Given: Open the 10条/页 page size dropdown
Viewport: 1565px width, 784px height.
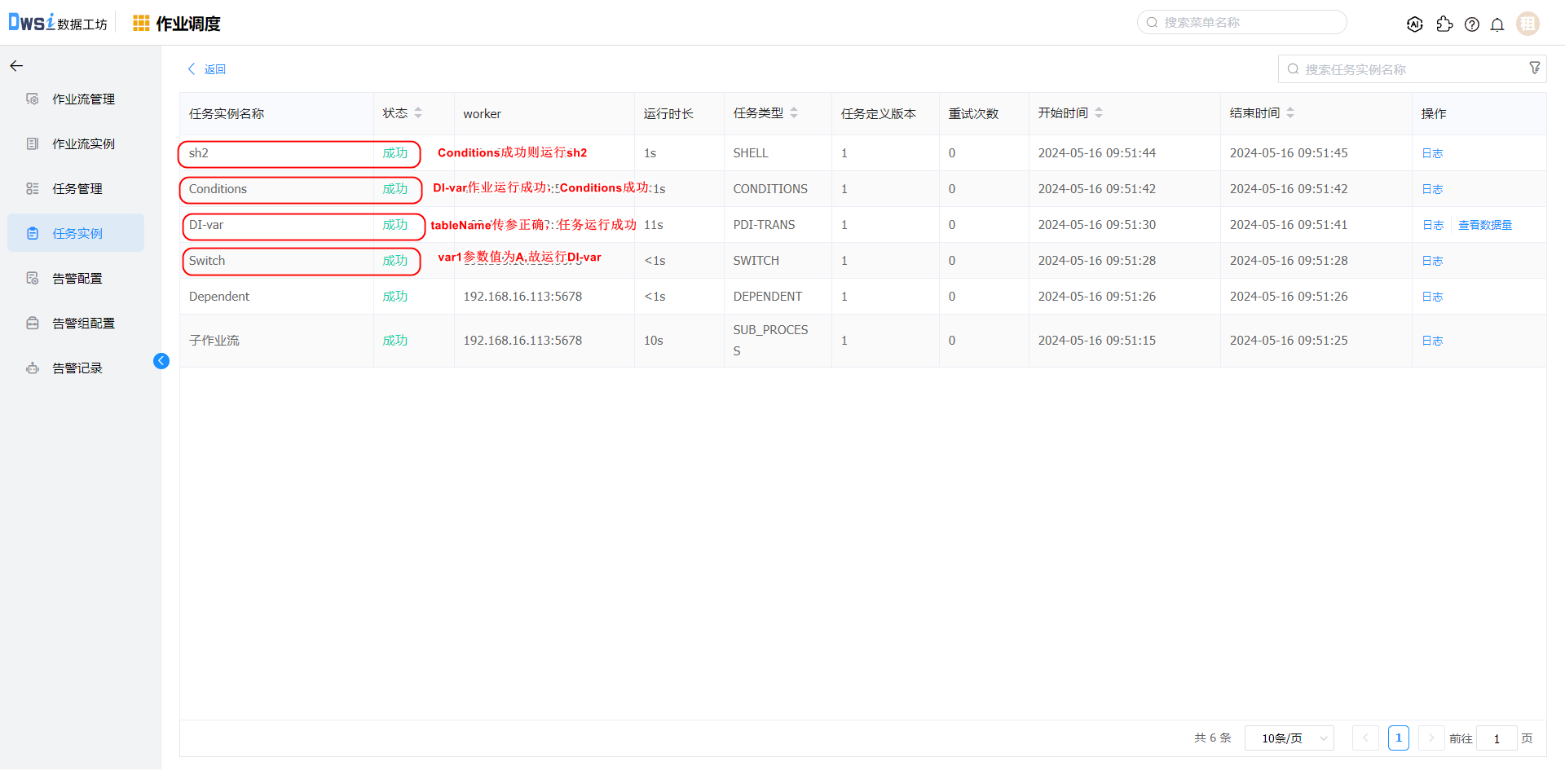Looking at the screenshot, I should (1289, 738).
